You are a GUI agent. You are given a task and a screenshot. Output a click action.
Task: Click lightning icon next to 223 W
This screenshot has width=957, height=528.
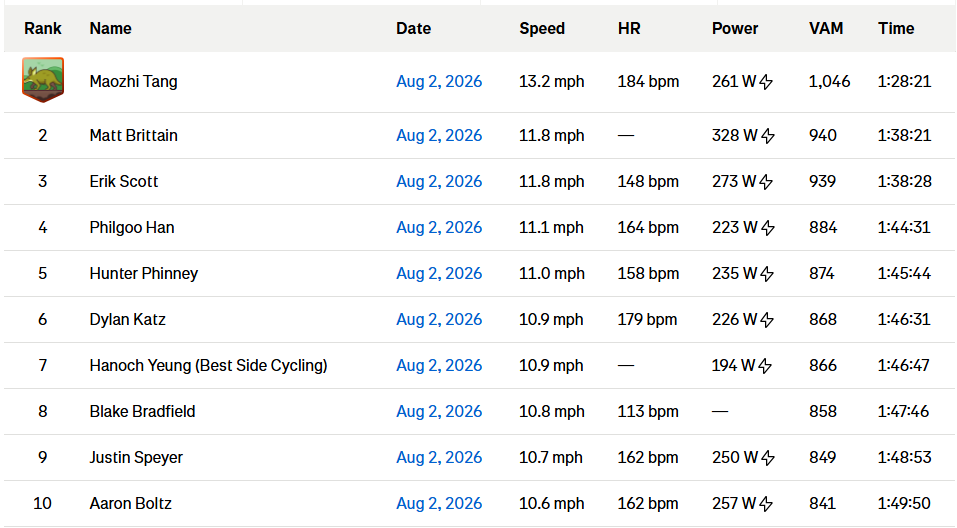pos(768,228)
